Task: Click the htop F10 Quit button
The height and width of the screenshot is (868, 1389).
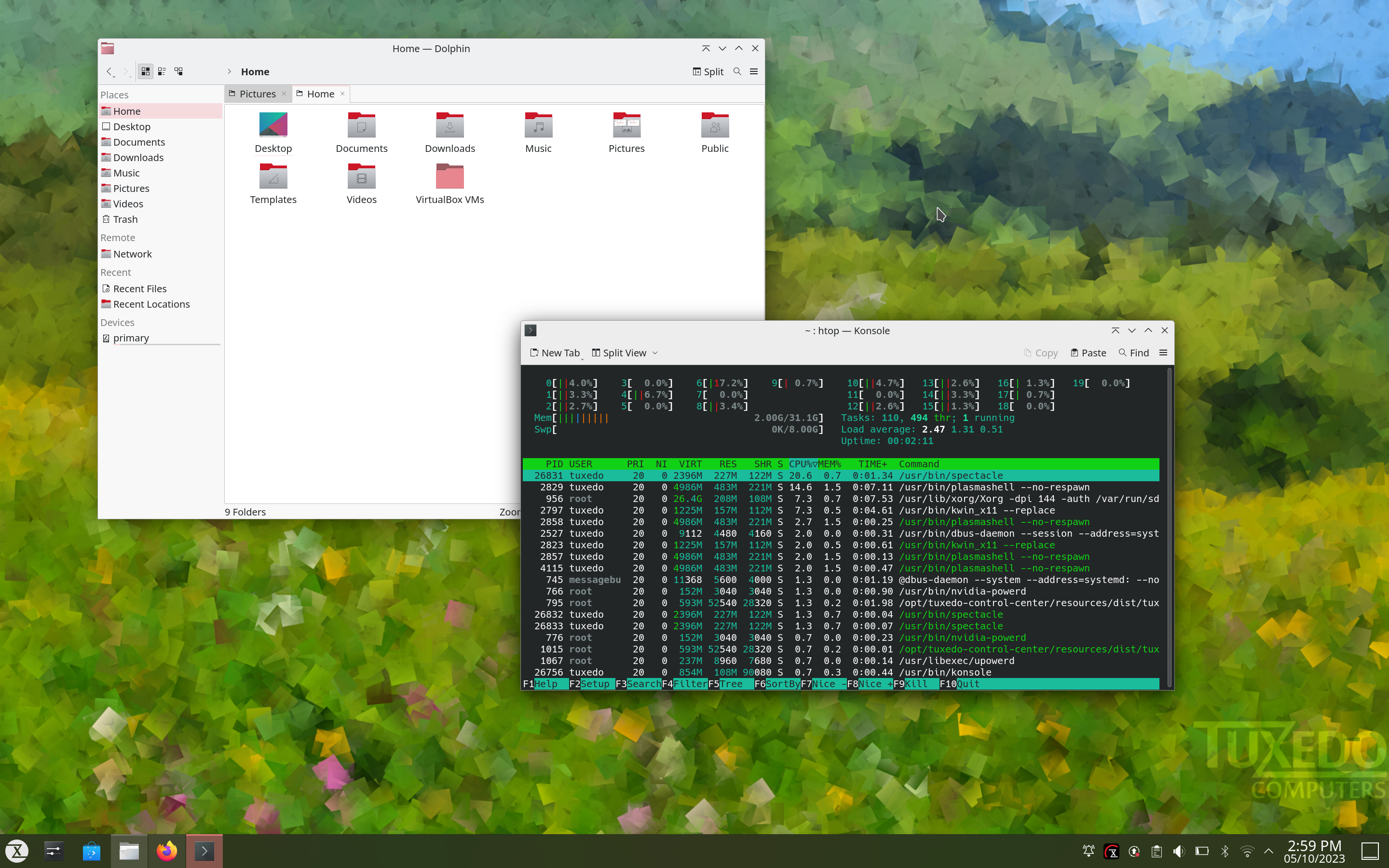Action: click(964, 684)
